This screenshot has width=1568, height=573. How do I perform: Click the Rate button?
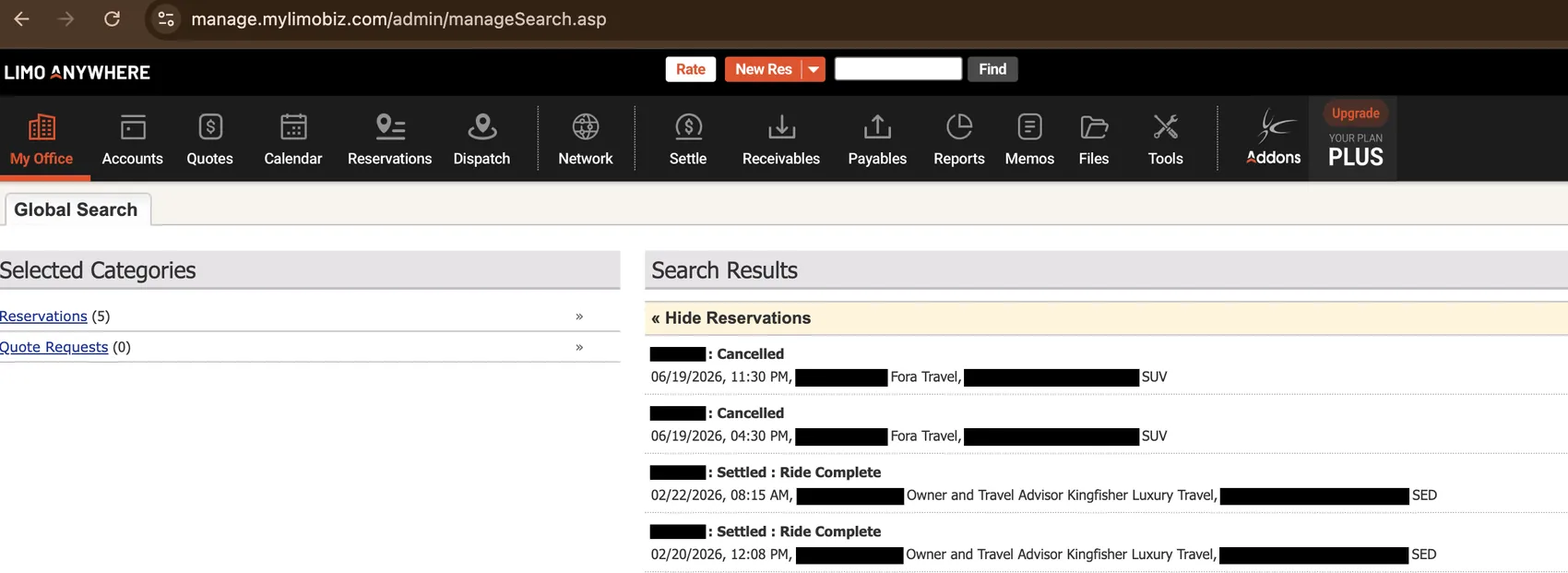691,69
